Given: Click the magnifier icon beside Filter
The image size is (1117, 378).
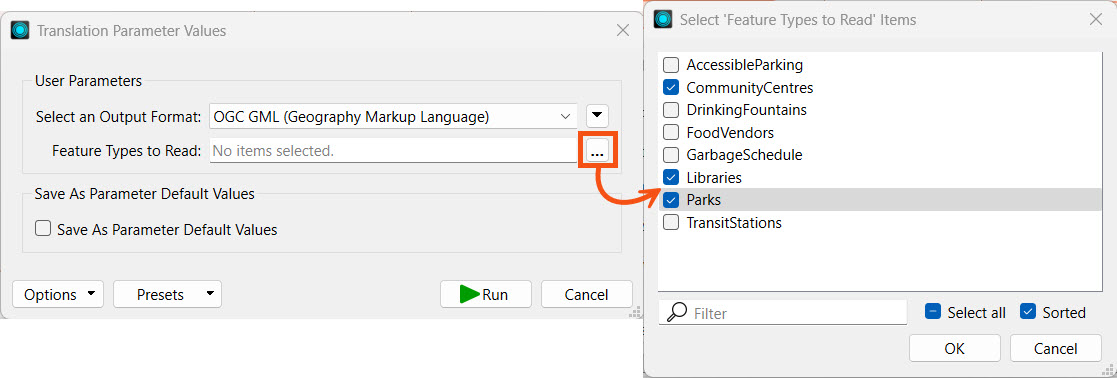Looking at the screenshot, I should tap(678, 313).
